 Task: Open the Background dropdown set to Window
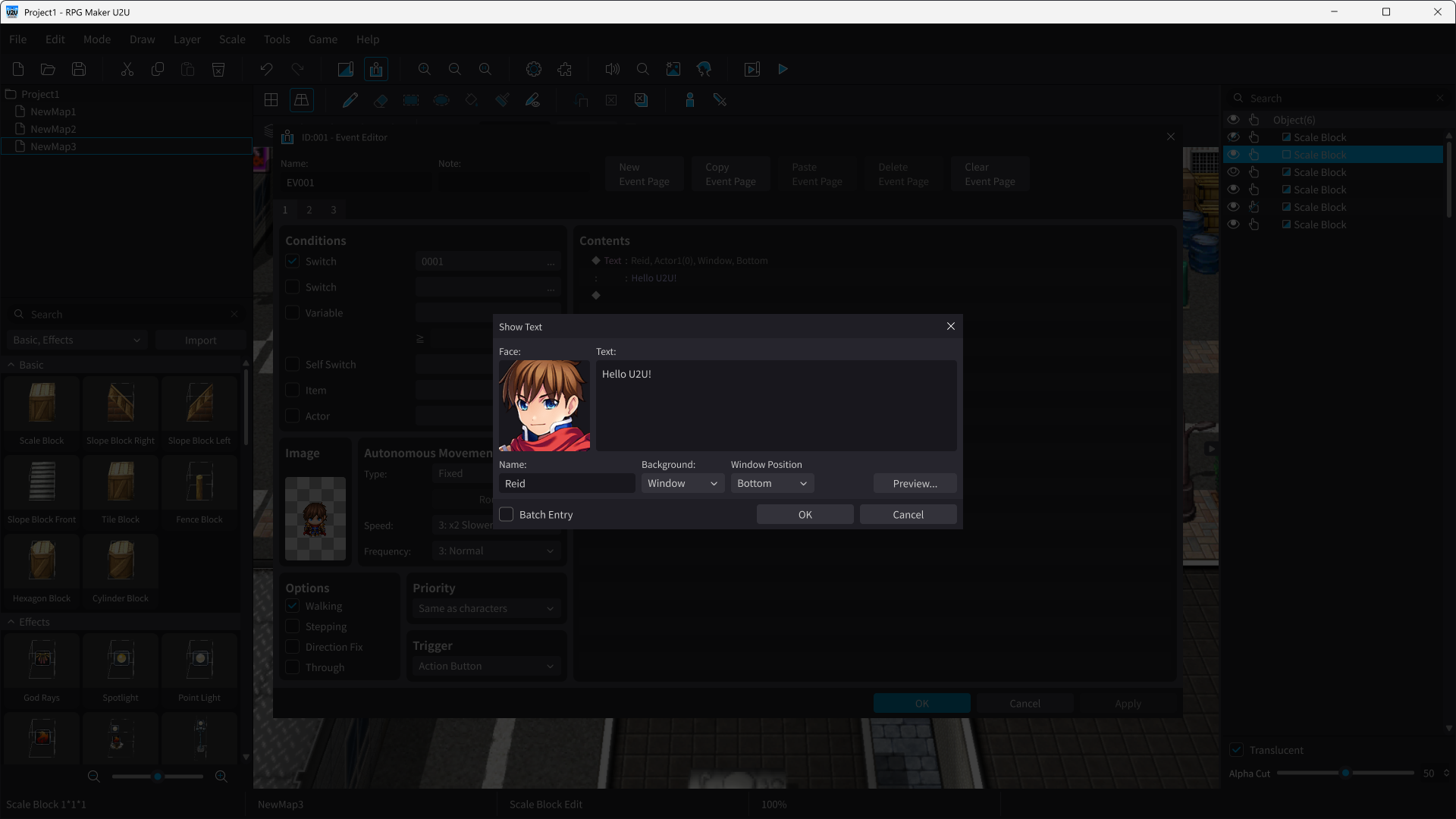click(682, 484)
